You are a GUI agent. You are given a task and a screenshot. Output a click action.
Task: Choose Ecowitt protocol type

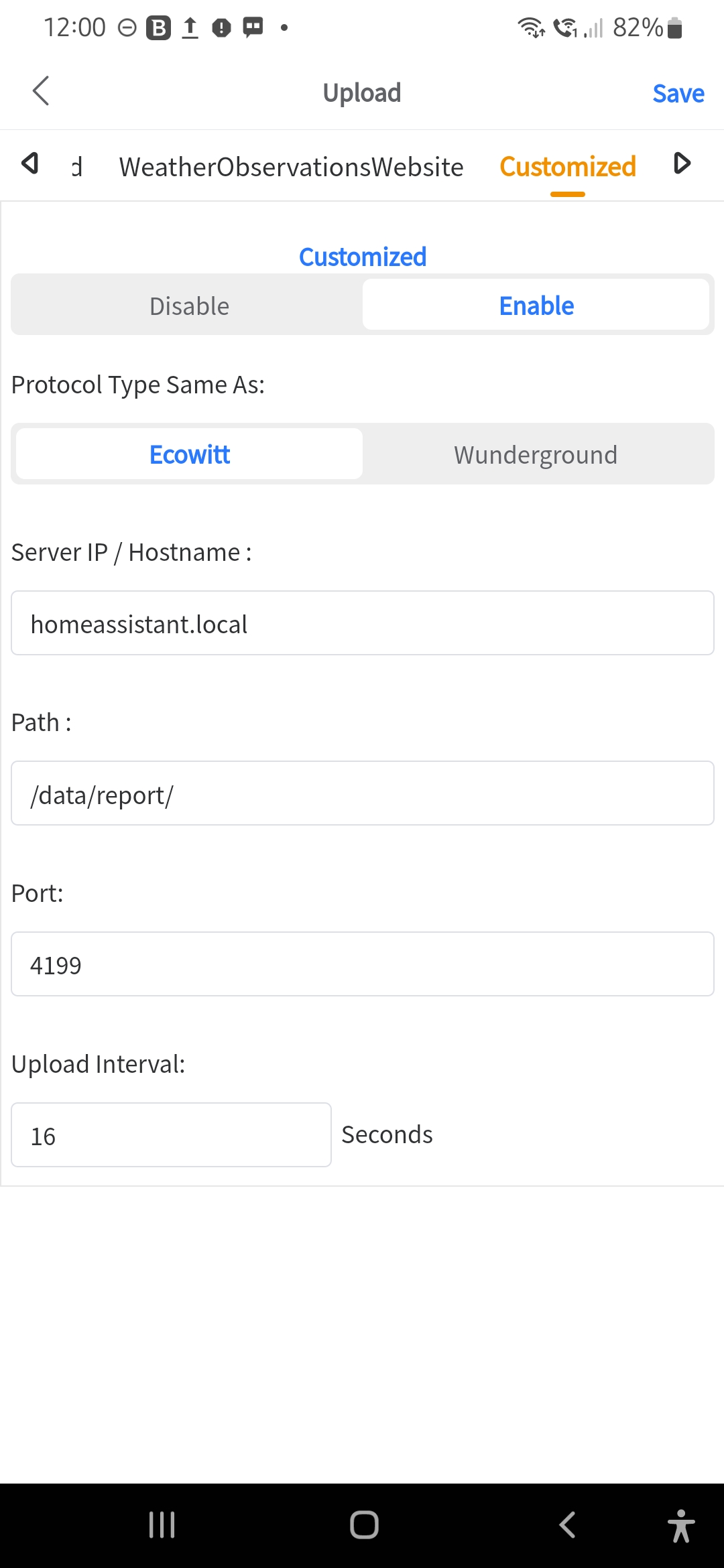(x=190, y=454)
